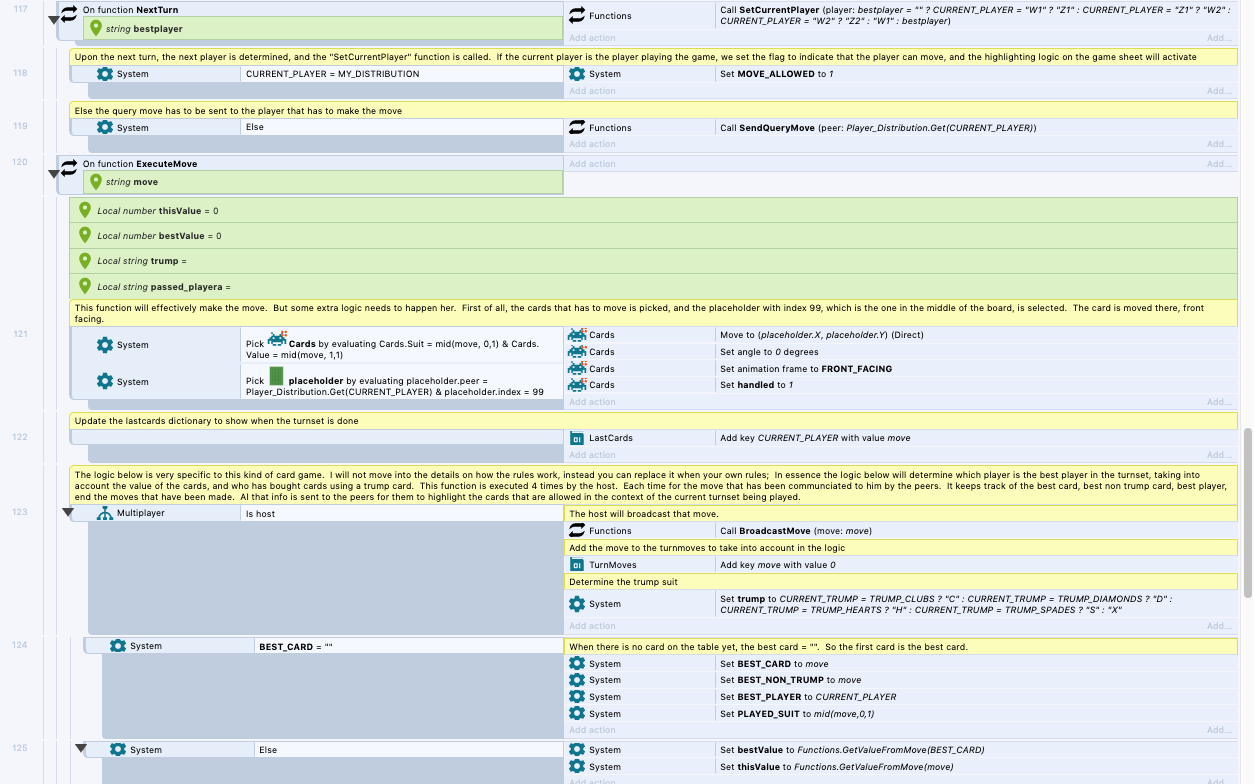Click the vertical scrollbar thumb of the event sheet
Screen dimensions: 1254x784
click(x=1247, y=513)
